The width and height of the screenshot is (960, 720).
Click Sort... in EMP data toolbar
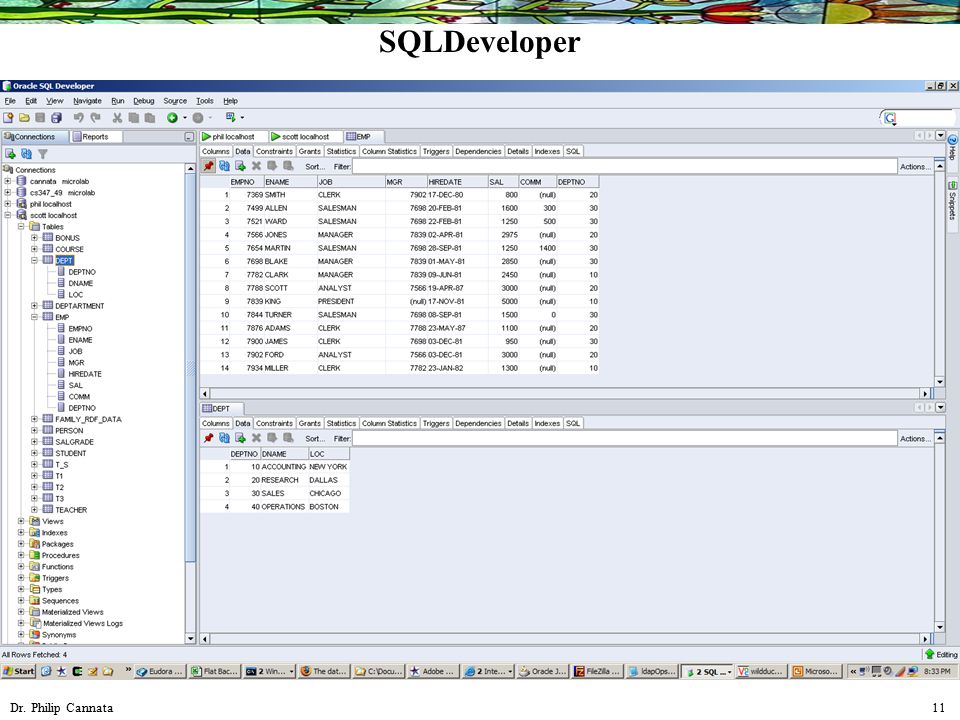[315, 167]
